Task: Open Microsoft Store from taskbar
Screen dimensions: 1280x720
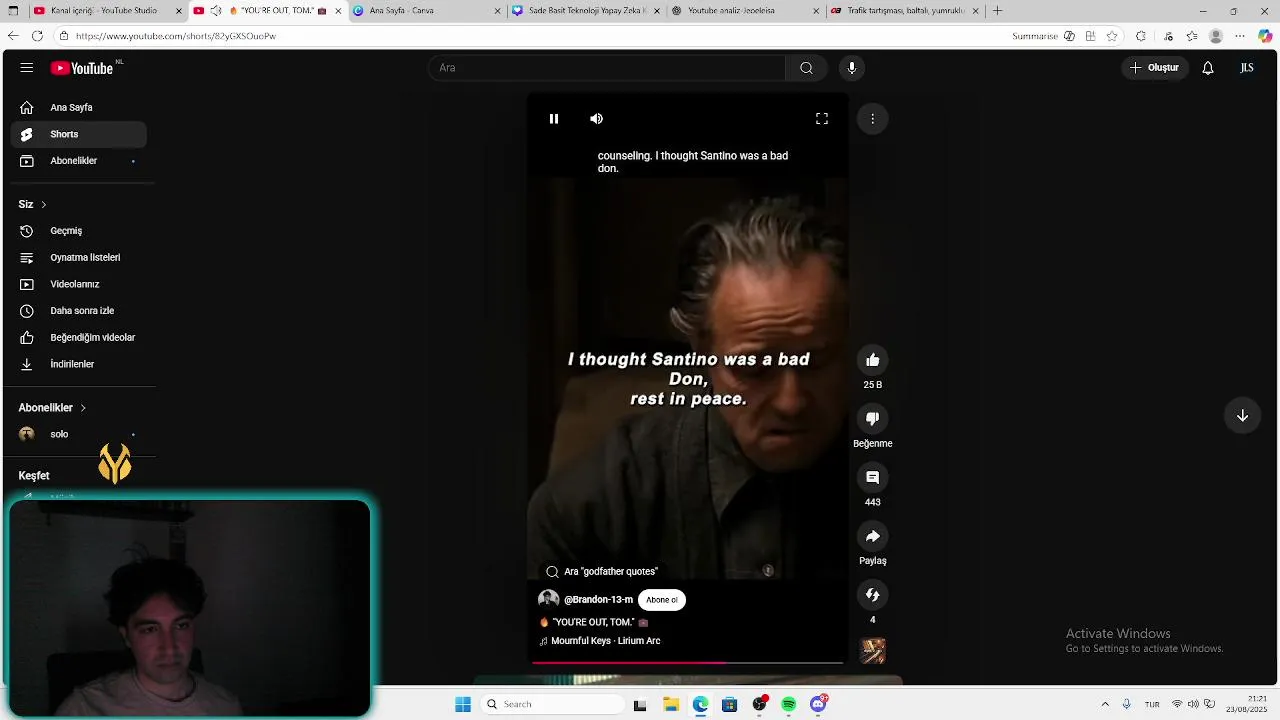Action: tap(730, 705)
